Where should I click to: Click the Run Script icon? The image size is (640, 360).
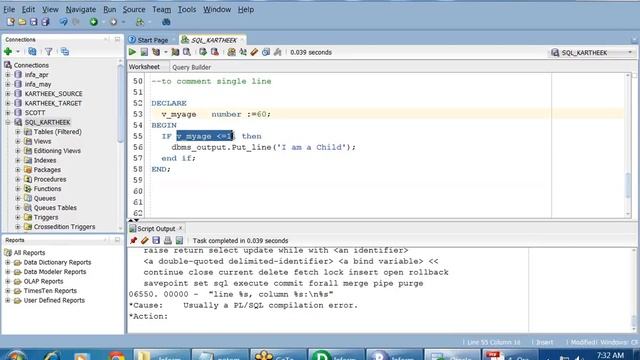pos(144,52)
